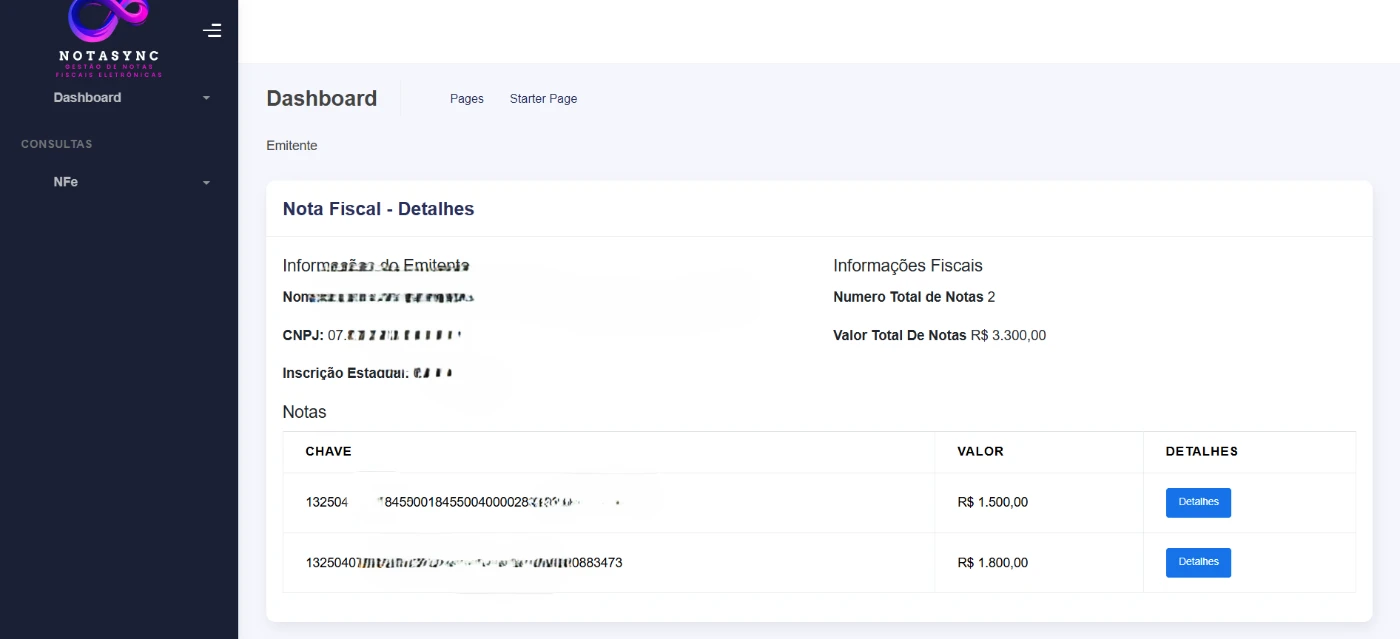Go to the Pages breadcrumb link
Screen dimensions: 1400x639
click(x=466, y=99)
